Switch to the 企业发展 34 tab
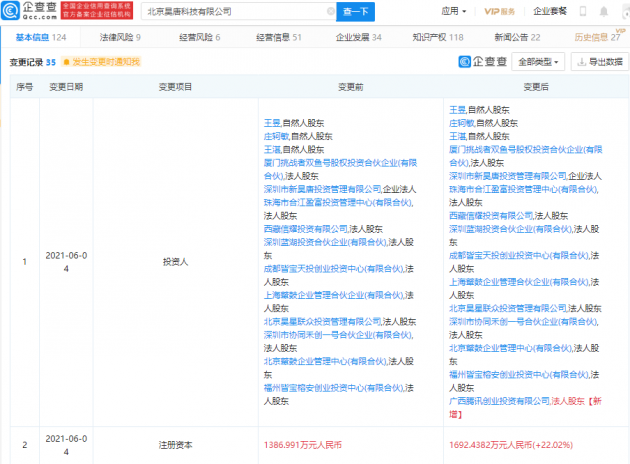630x464 pixels. pyautogui.click(x=358, y=37)
